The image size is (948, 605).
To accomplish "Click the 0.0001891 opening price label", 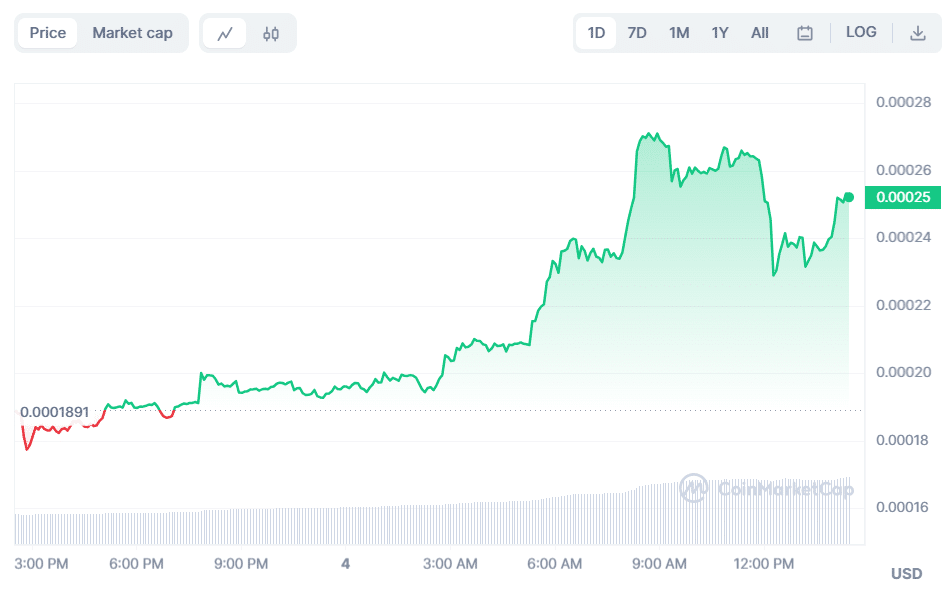I will [x=55, y=412].
